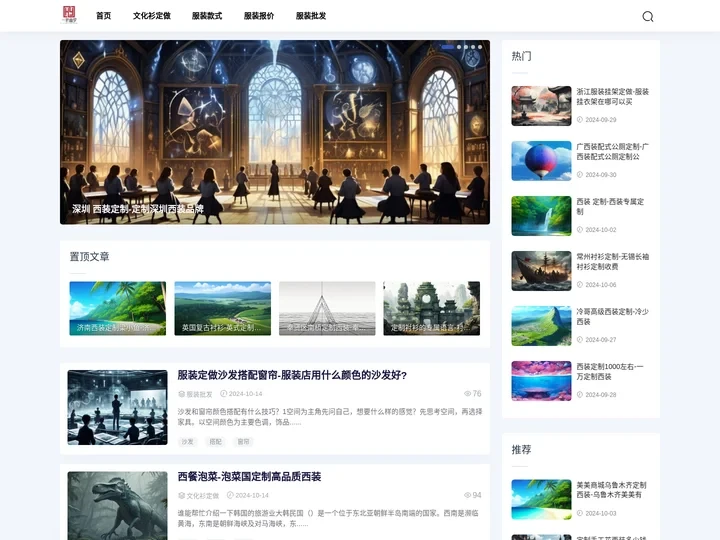Open the 深圳 西装定制 banner slide
This screenshot has width=720, height=540.
[275, 132]
